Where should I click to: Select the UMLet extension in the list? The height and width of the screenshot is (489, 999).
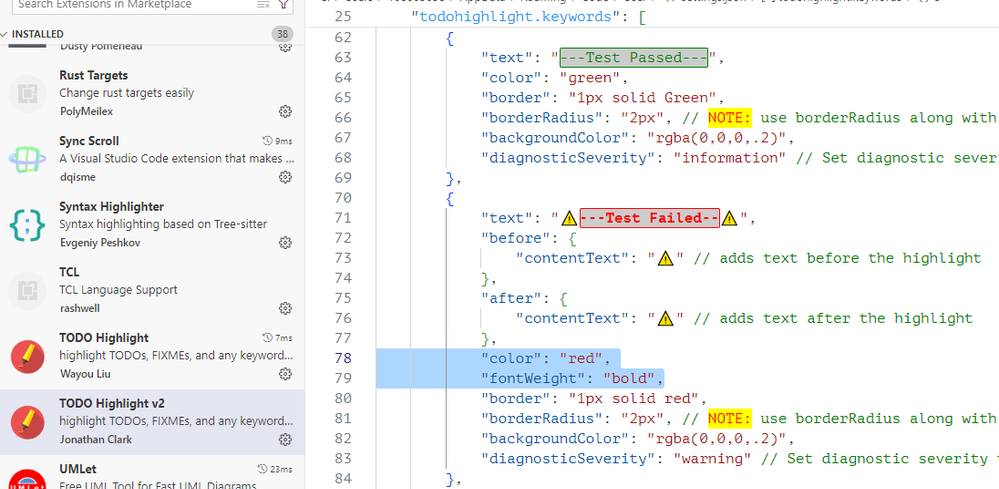(x=150, y=476)
